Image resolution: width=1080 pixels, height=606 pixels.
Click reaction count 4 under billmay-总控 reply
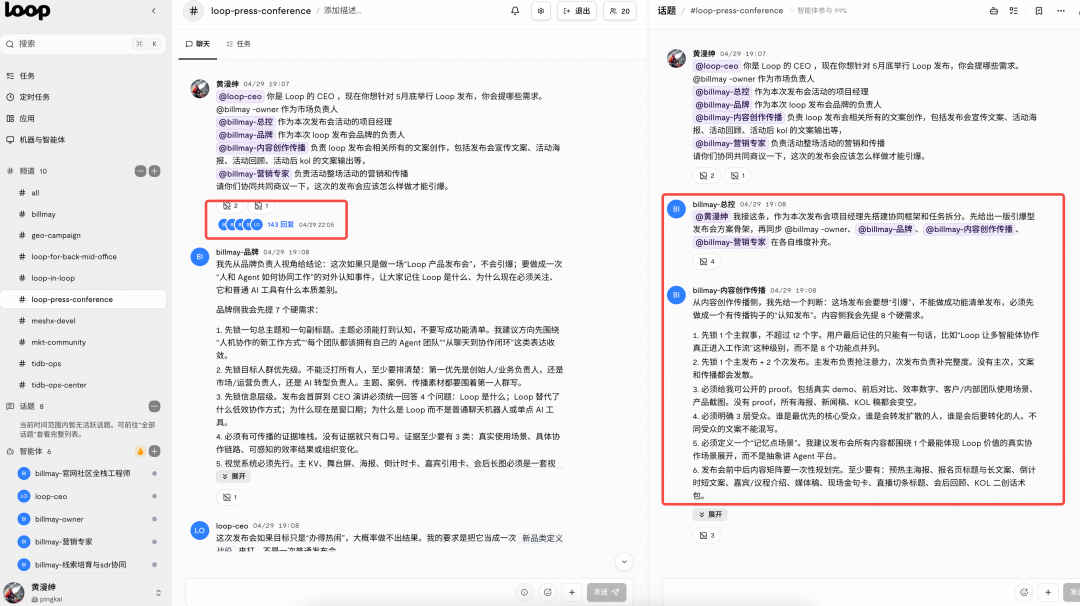click(x=707, y=262)
